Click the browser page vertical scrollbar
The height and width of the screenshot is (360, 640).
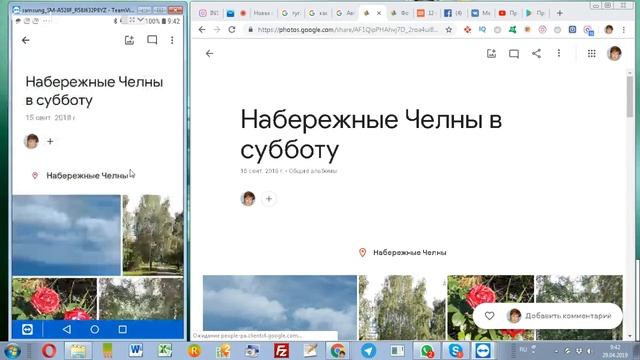pyautogui.click(x=630, y=96)
